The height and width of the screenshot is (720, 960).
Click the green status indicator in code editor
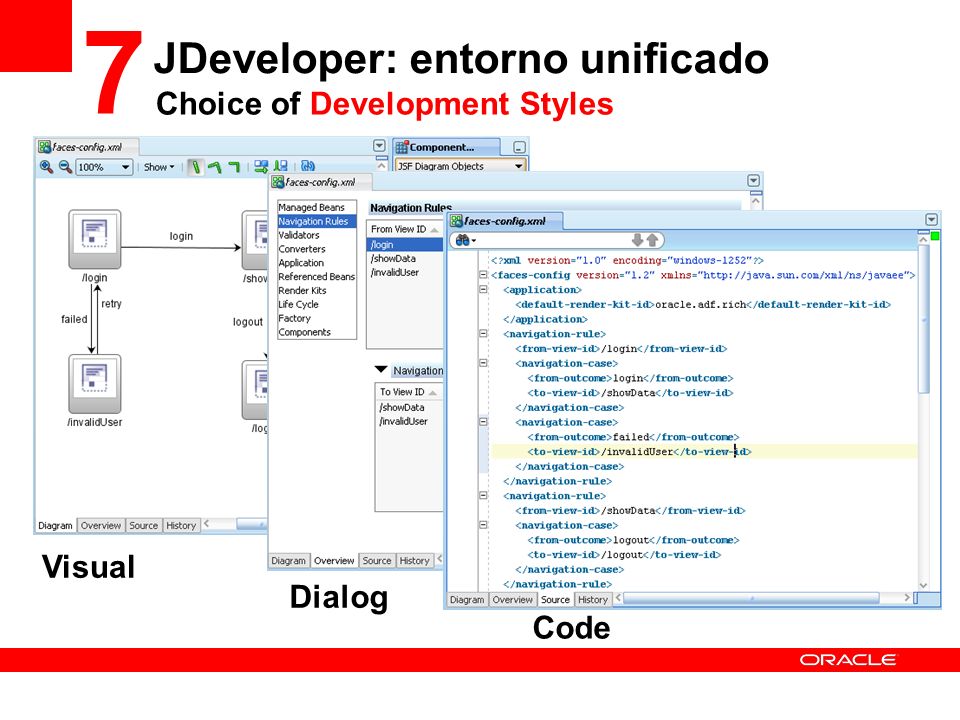[935, 236]
